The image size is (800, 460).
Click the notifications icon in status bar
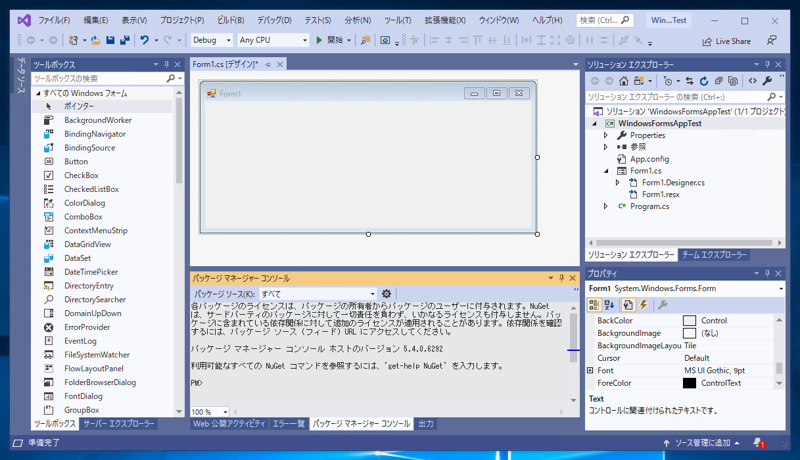point(759,443)
